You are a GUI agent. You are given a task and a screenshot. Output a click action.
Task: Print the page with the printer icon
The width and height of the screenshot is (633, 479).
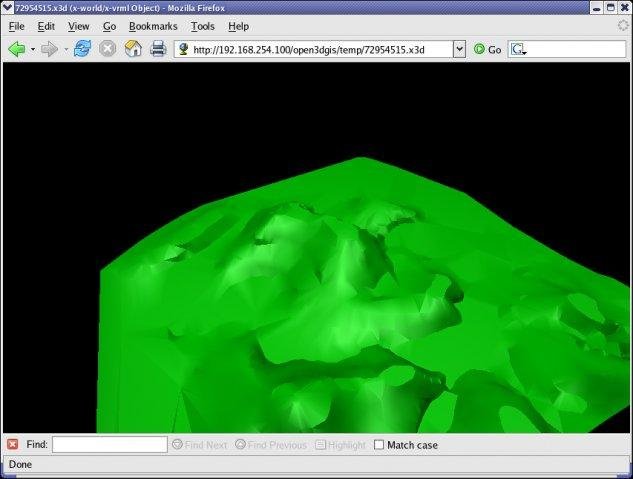tap(158, 49)
